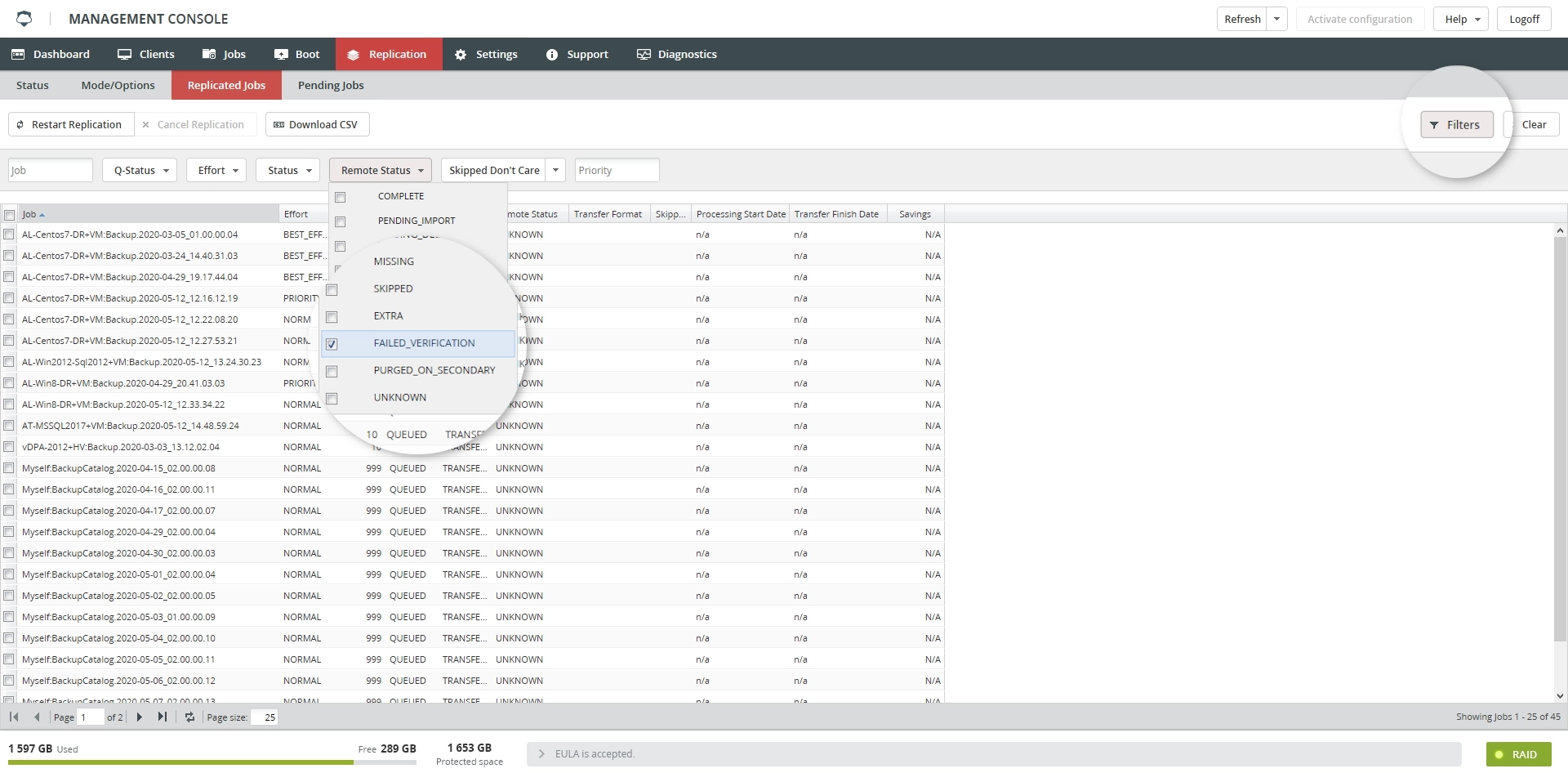The image size is (1568, 773).
Task: Check the COMPLETE remote status option
Action: [x=341, y=197]
